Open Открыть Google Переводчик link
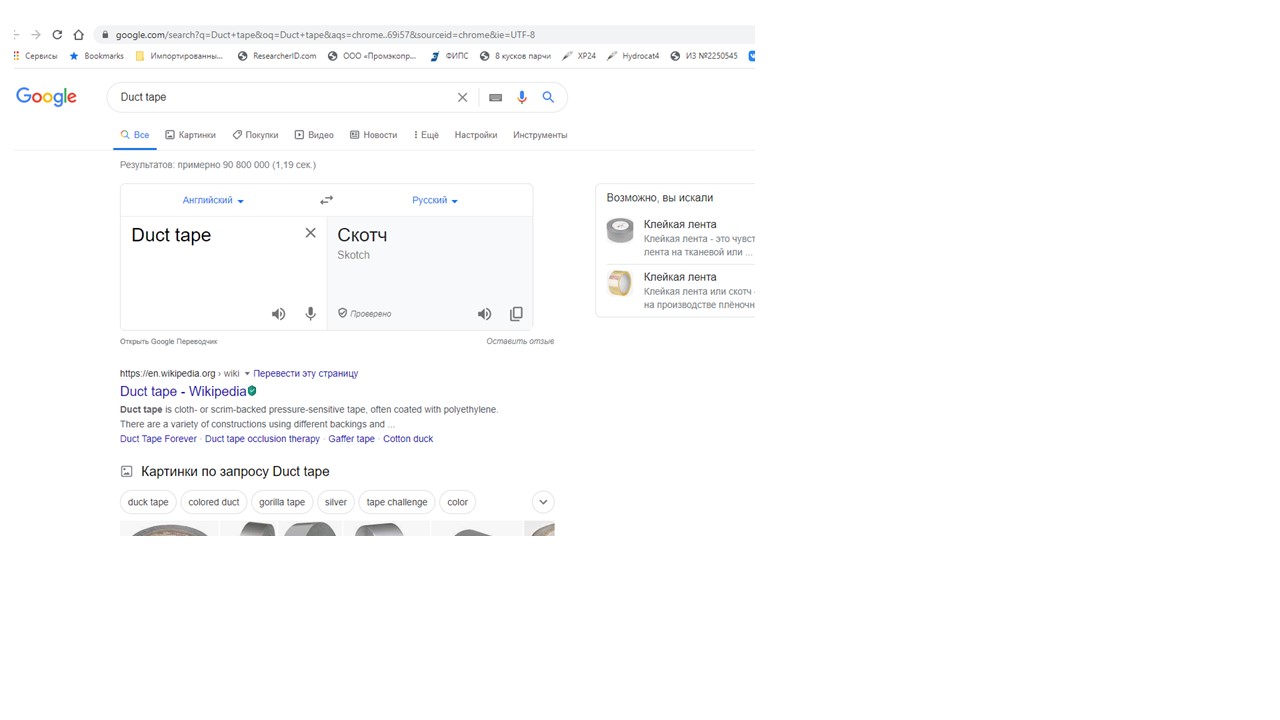The image size is (1280, 720). tap(168, 342)
